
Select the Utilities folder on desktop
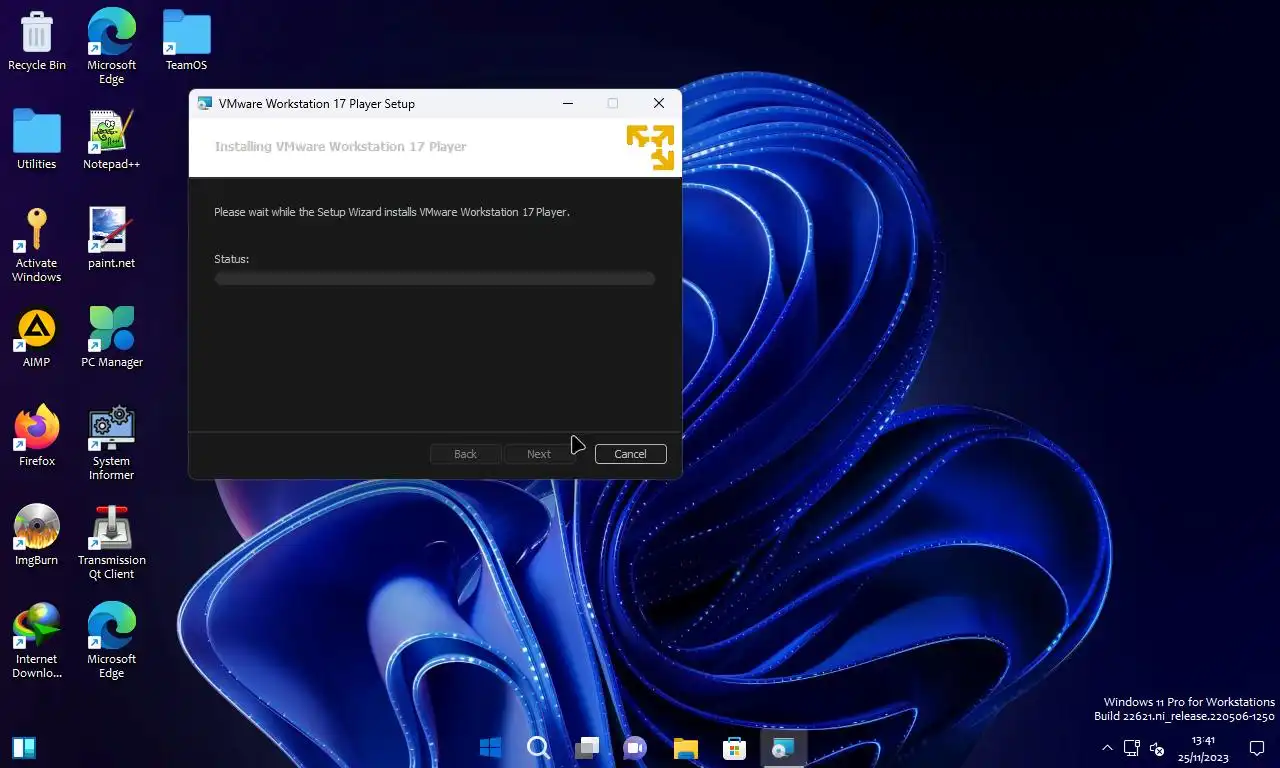37,140
